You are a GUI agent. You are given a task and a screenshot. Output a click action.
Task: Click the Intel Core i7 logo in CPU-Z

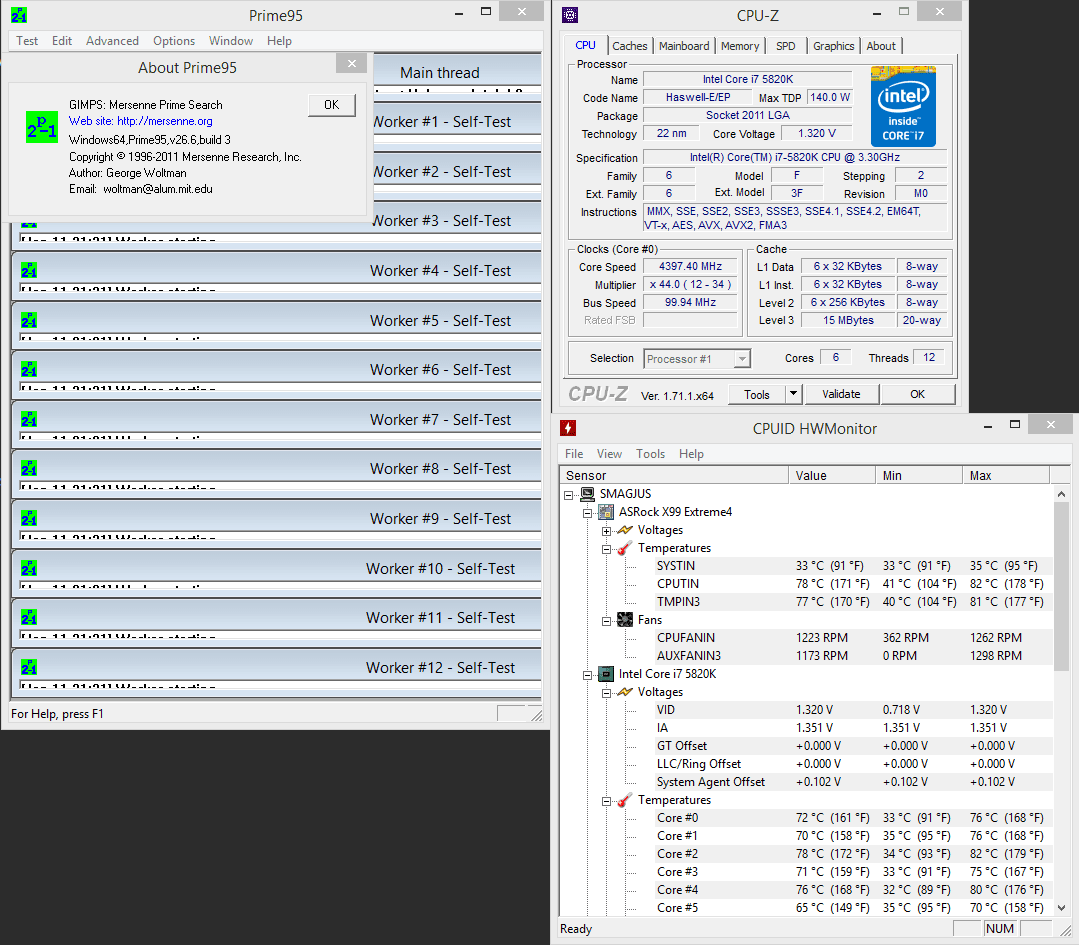903,107
